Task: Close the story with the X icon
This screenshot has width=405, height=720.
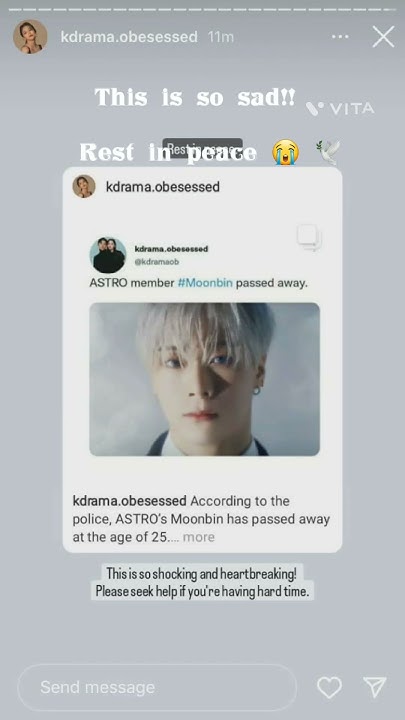Action: [383, 37]
